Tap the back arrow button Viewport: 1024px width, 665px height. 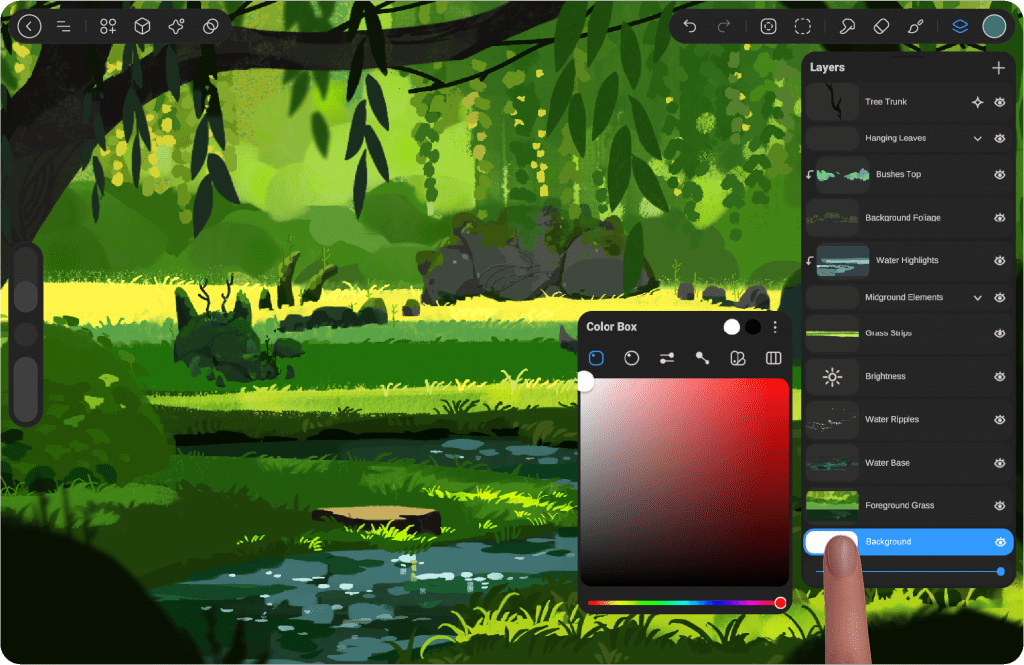pyautogui.click(x=30, y=27)
